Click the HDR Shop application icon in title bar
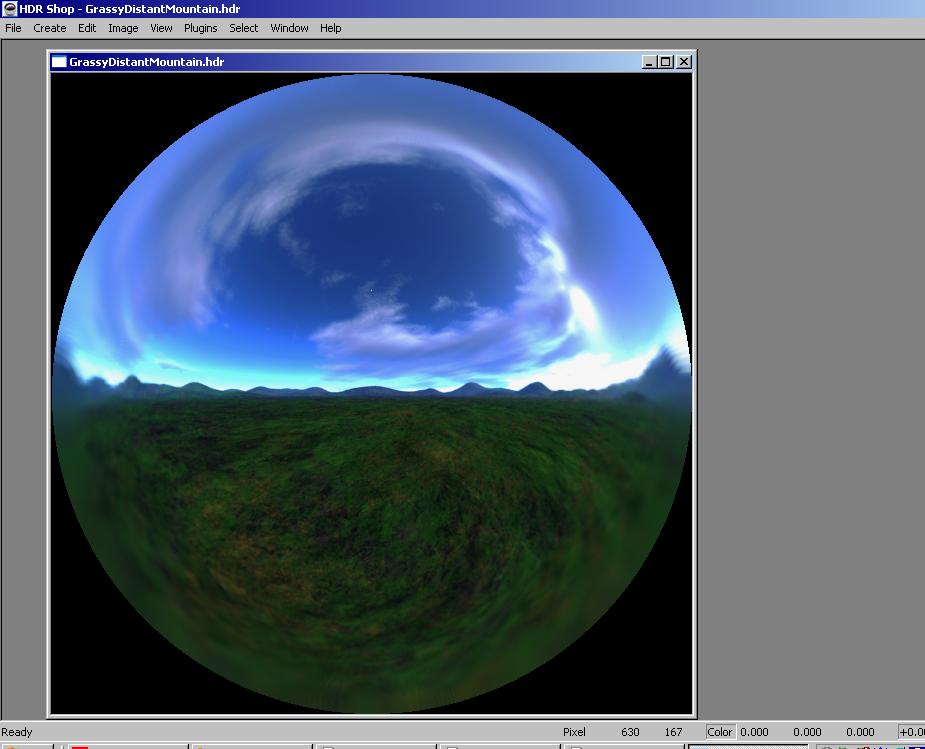 [9, 8]
